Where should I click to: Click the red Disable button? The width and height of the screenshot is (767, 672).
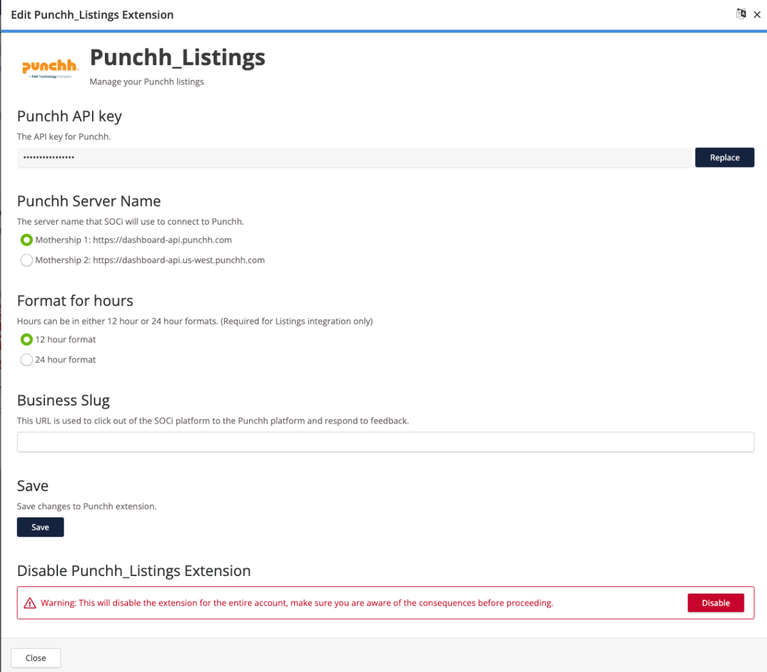(716, 603)
